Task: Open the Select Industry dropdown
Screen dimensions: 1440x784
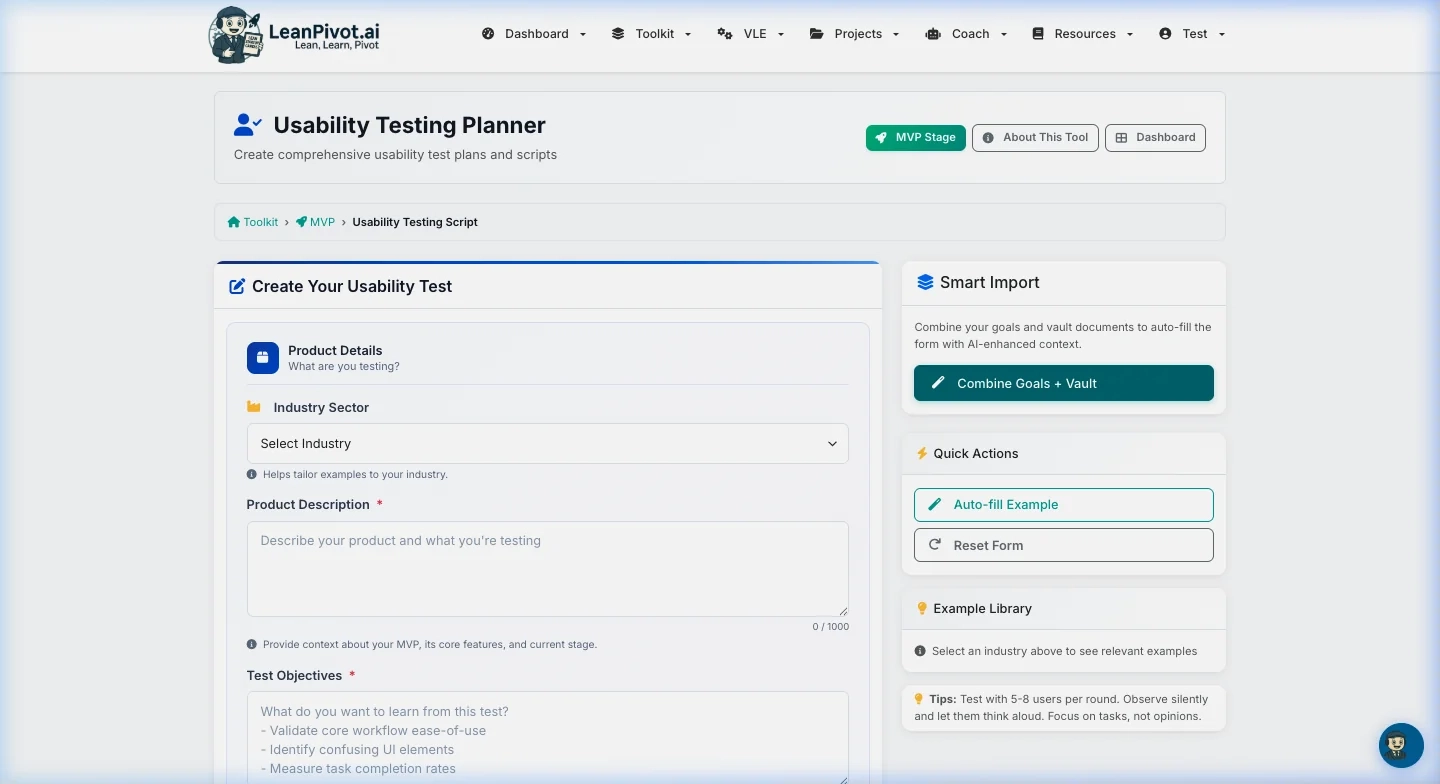Action: (x=547, y=443)
